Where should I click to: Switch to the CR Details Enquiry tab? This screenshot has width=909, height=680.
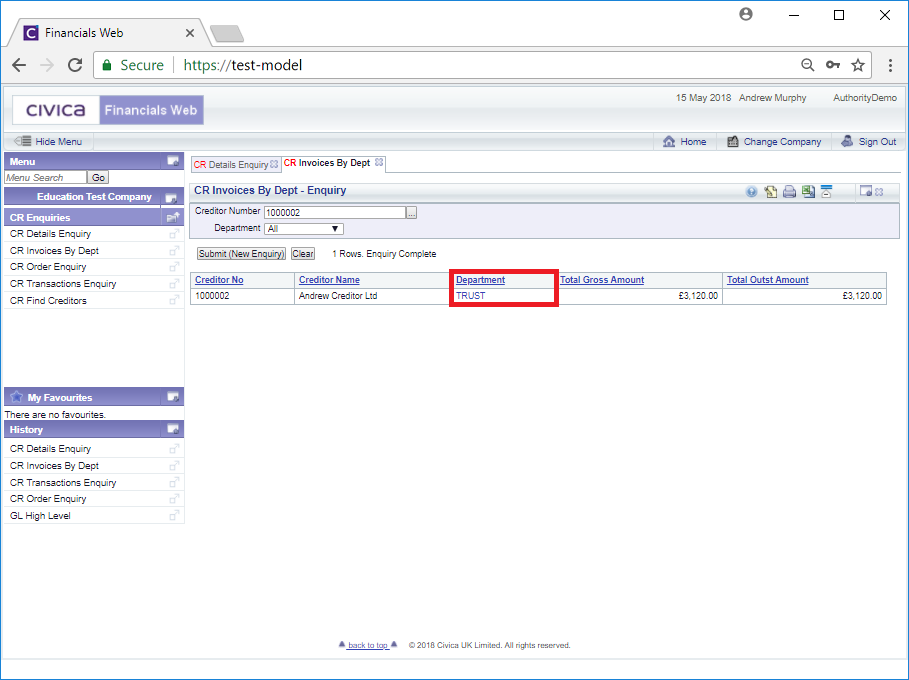[x=231, y=164]
